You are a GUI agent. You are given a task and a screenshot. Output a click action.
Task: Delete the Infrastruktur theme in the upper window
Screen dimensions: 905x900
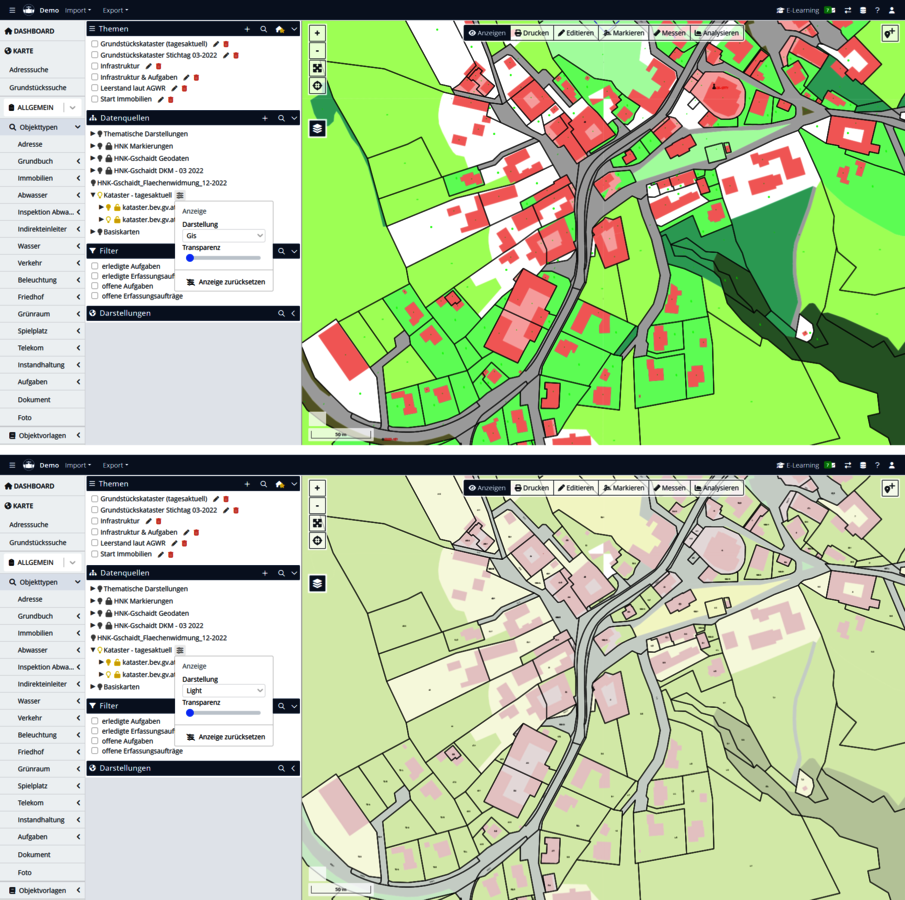(x=158, y=66)
